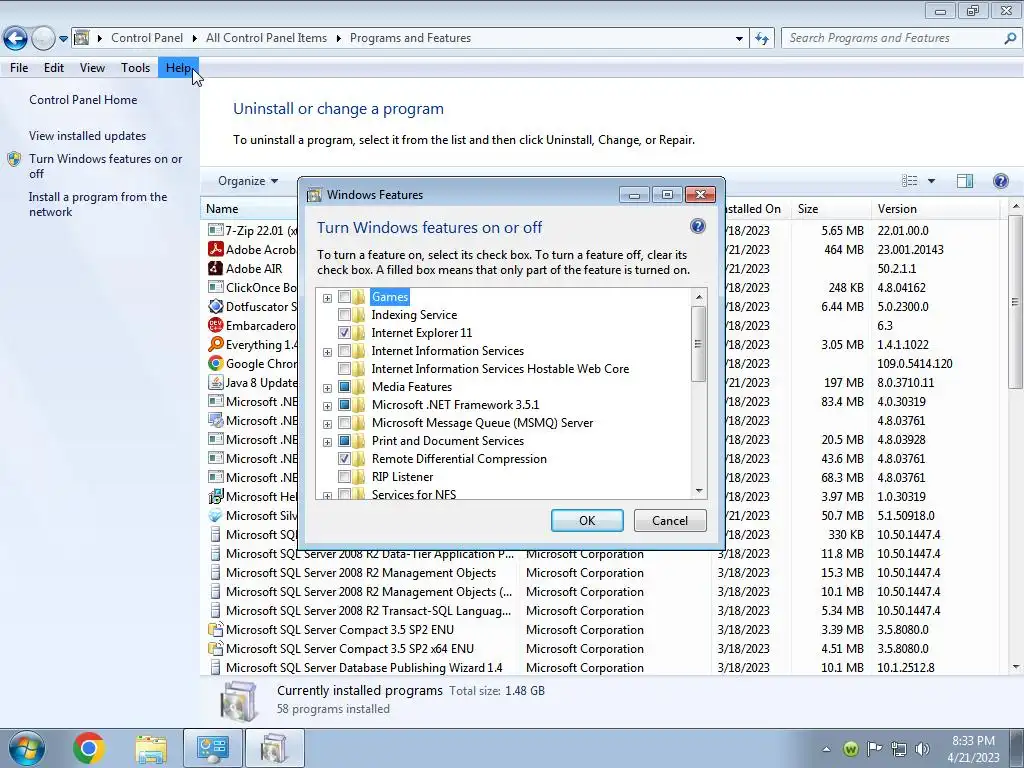Viewport: 1024px width, 768px height.
Task: Select the Adobe AIR program icon
Action: [x=216, y=268]
